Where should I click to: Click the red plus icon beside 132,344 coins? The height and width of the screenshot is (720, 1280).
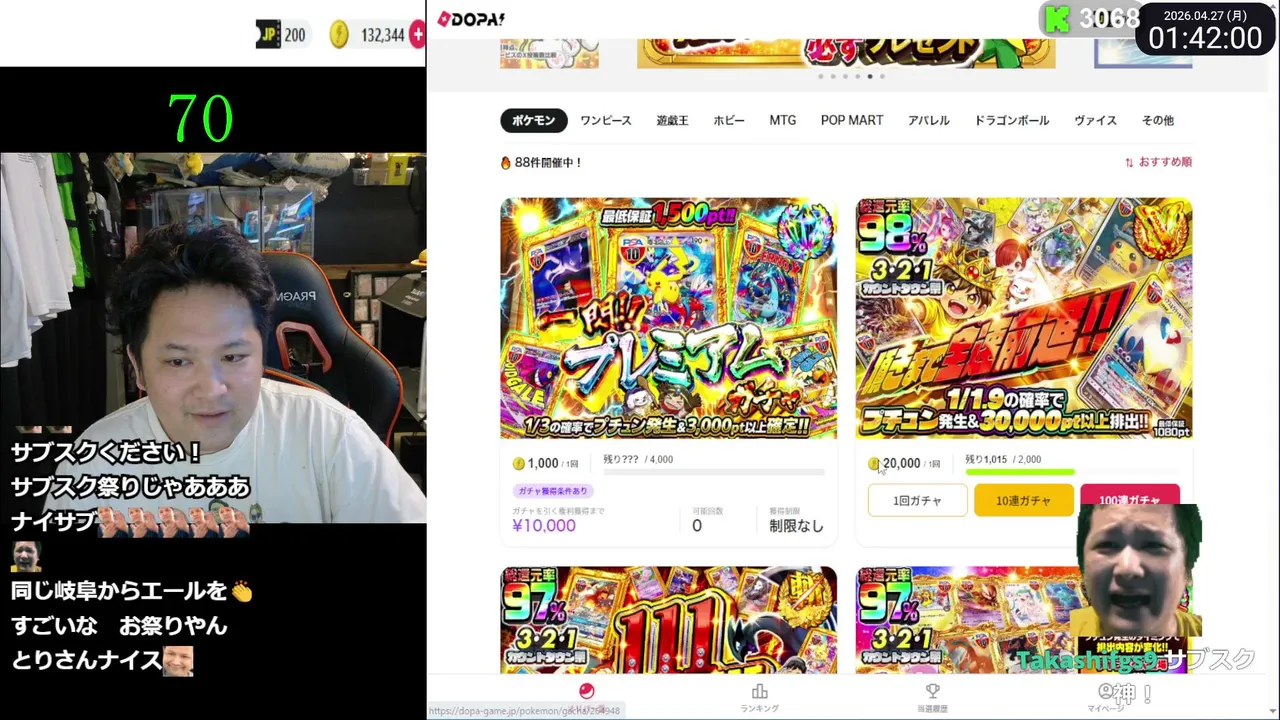(x=418, y=35)
